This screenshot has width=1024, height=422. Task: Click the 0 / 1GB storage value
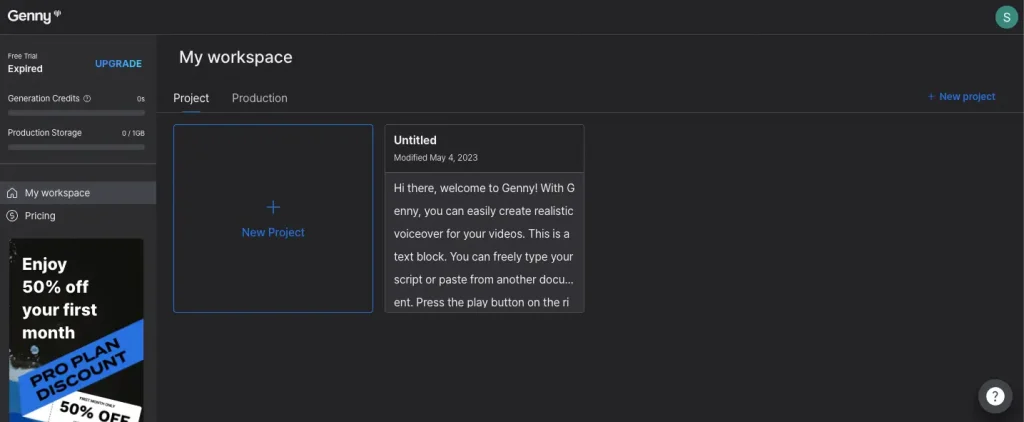click(133, 133)
